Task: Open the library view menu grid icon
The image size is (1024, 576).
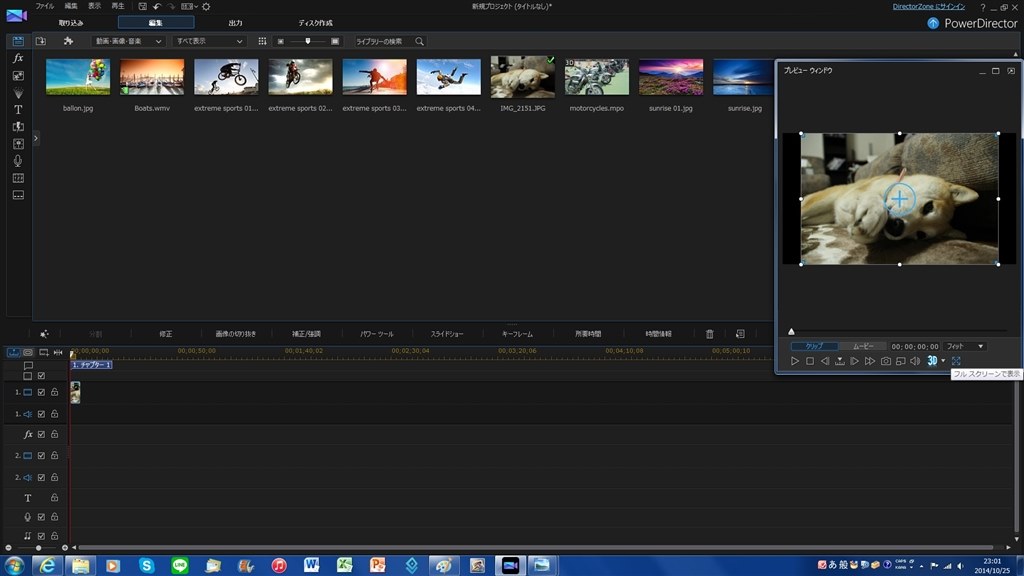Action: (x=262, y=41)
